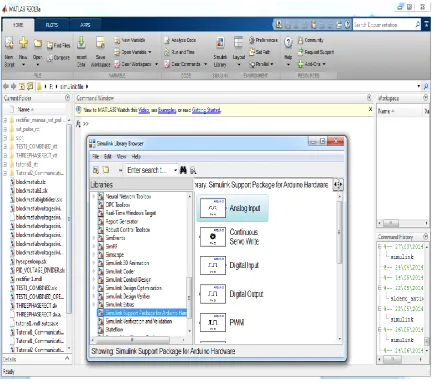Click the binoculars search icon in Library Browser
The image size is (434, 384).
(183, 170)
